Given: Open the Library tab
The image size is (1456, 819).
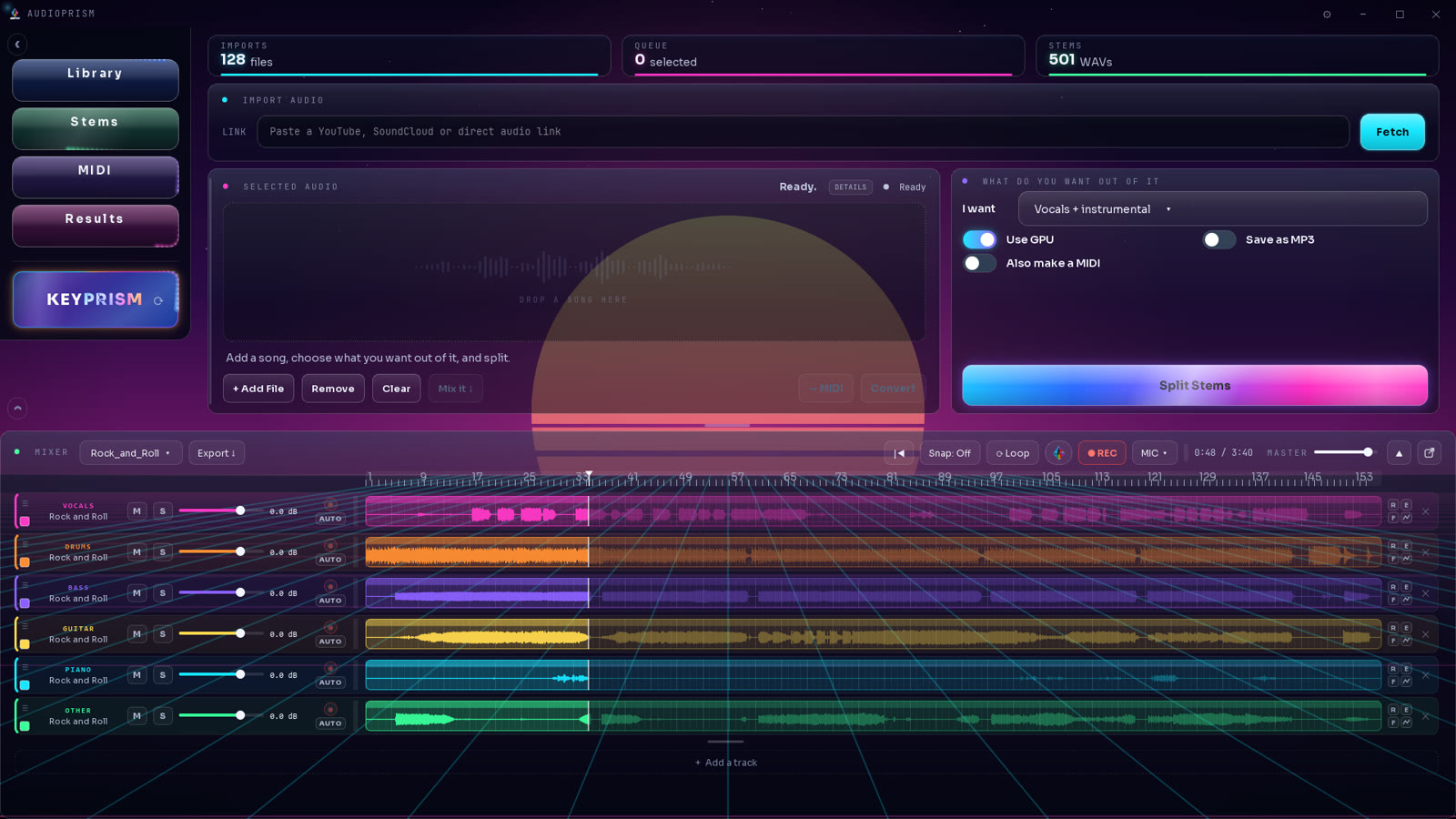Looking at the screenshot, I should click(x=95, y=80).
